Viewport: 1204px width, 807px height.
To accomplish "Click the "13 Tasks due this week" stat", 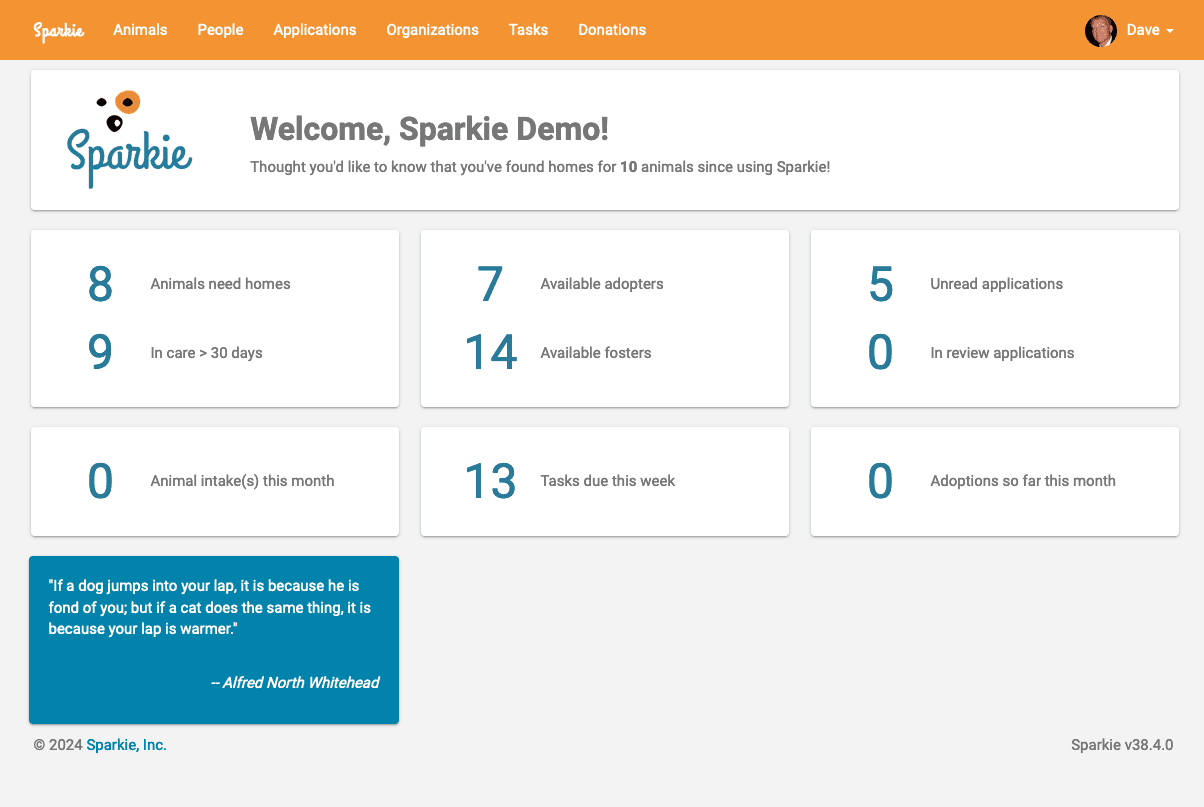I will click(570, 481).
